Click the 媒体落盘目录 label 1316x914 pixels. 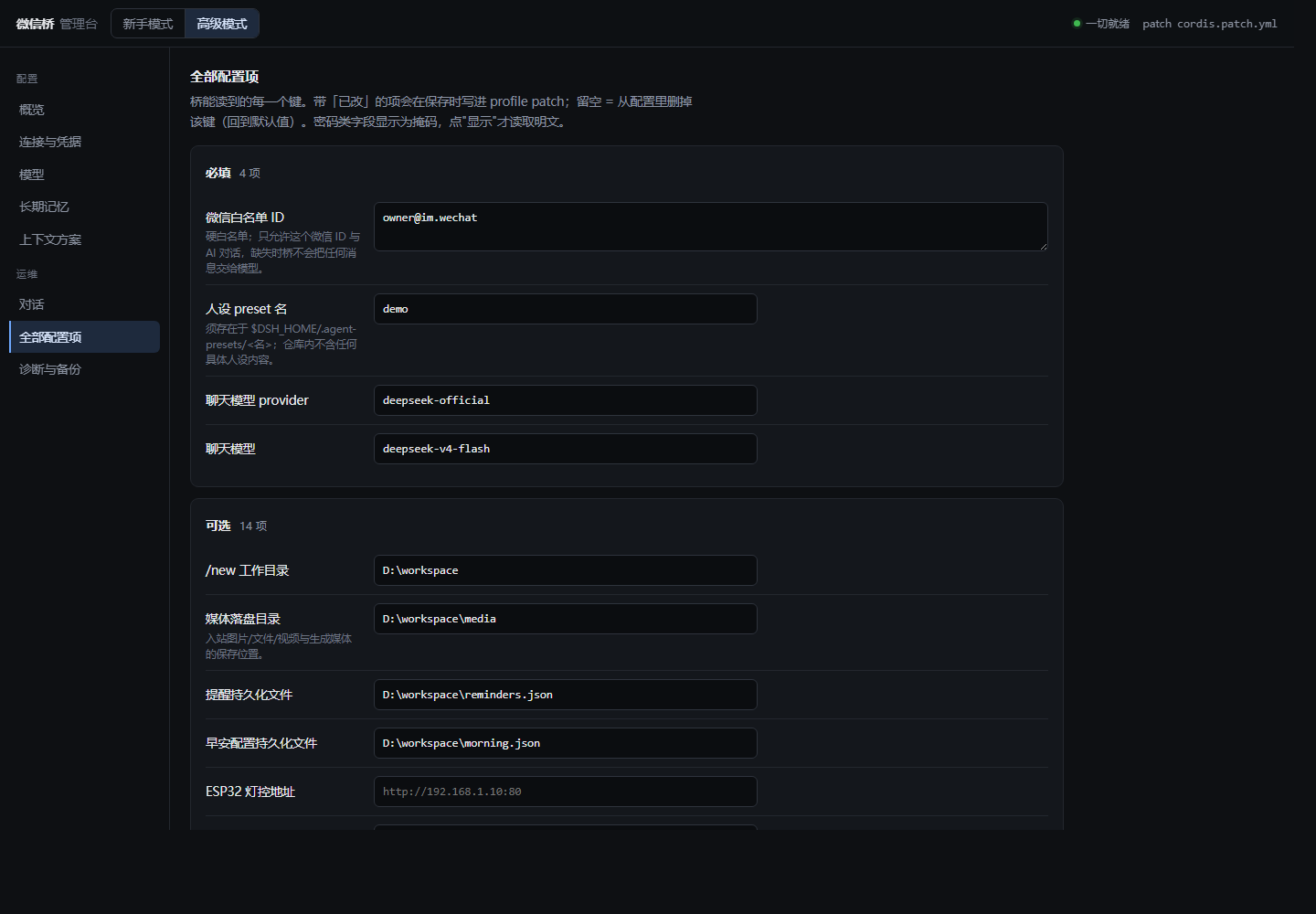click(x=243, y=619)
